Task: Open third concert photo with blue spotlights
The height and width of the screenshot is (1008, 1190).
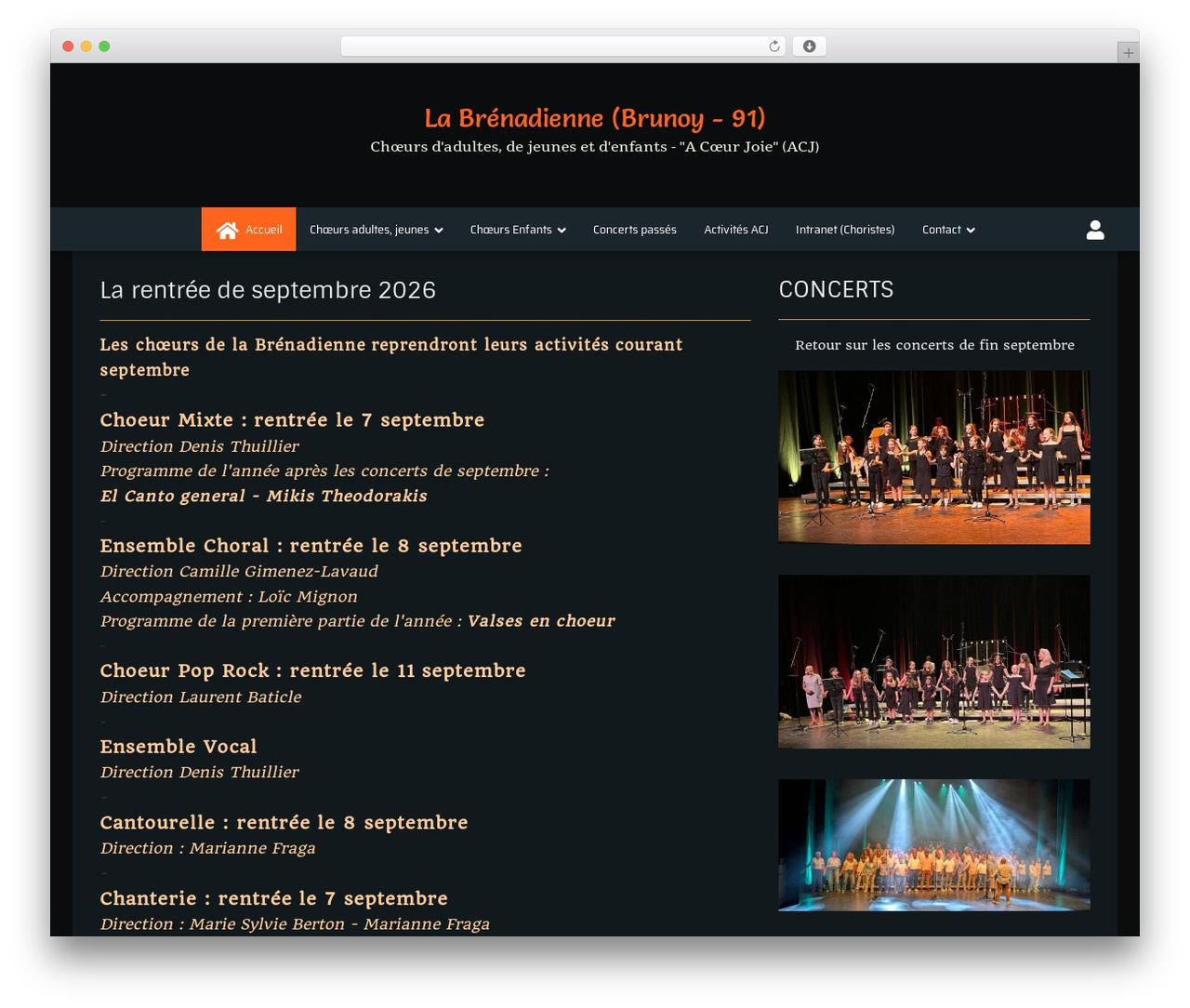Action: pos(934,844)
